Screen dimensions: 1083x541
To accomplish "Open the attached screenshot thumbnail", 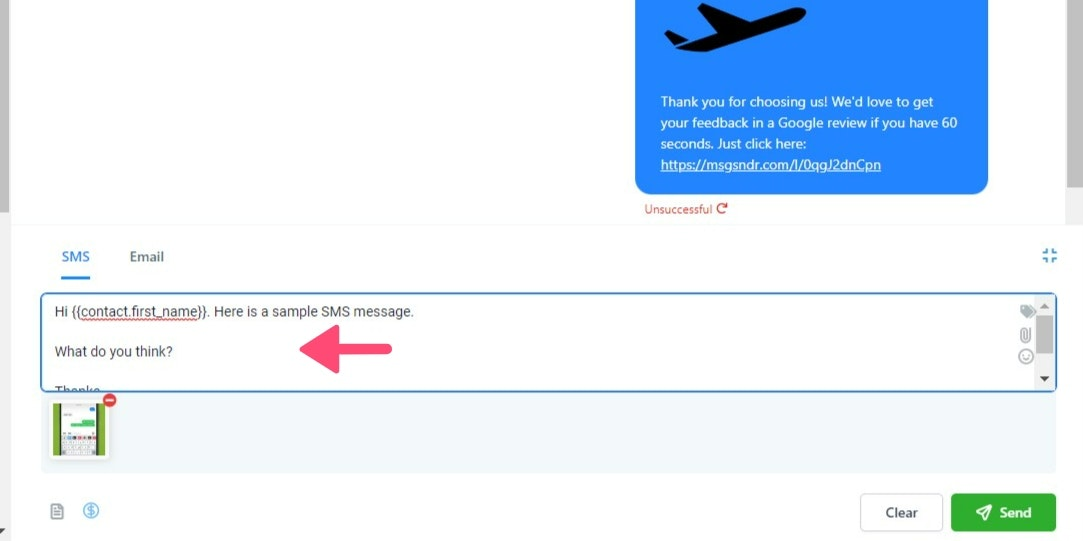I will (79, 429).
